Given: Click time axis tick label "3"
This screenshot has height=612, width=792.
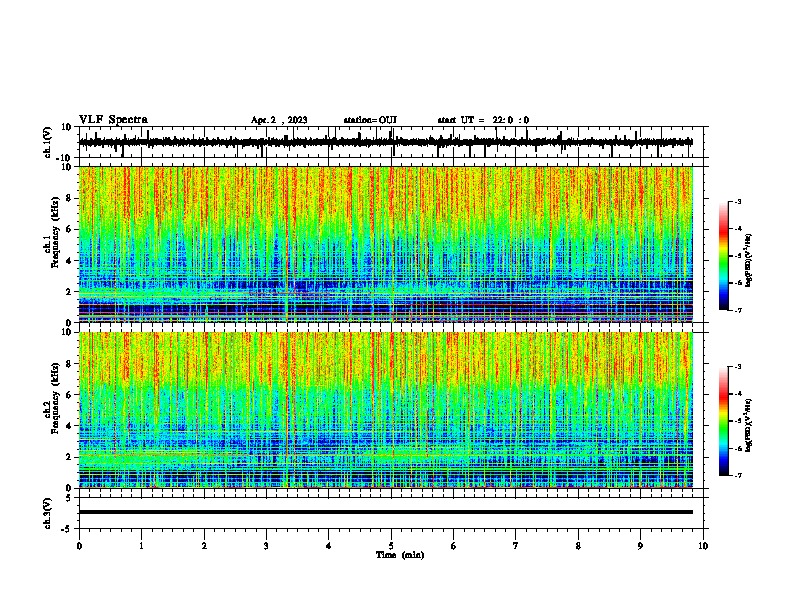Looking at the screenshot, I should pyautogui.click(x=266, y=546).
